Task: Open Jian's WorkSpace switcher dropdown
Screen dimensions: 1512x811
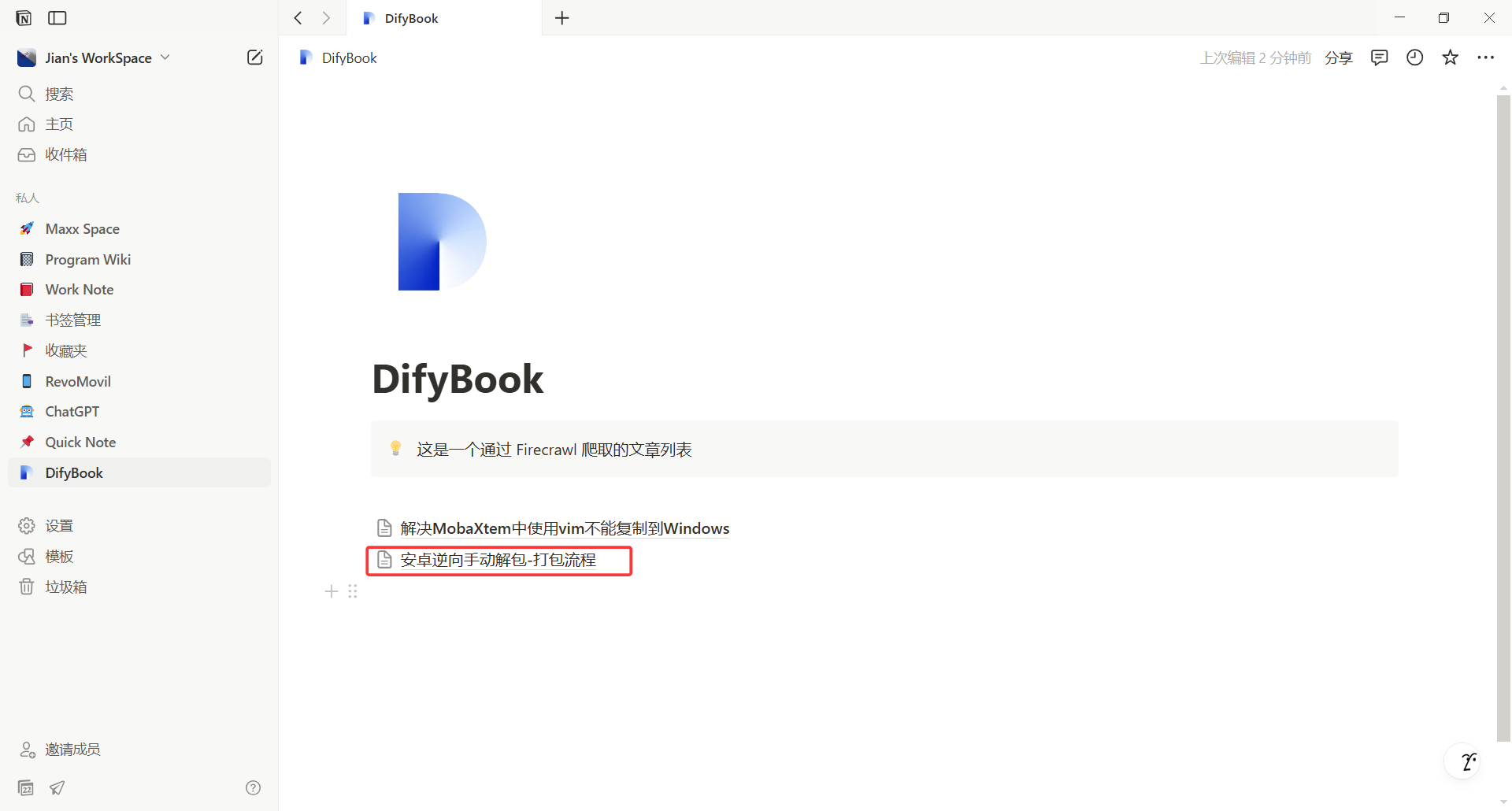Action: 93,57
